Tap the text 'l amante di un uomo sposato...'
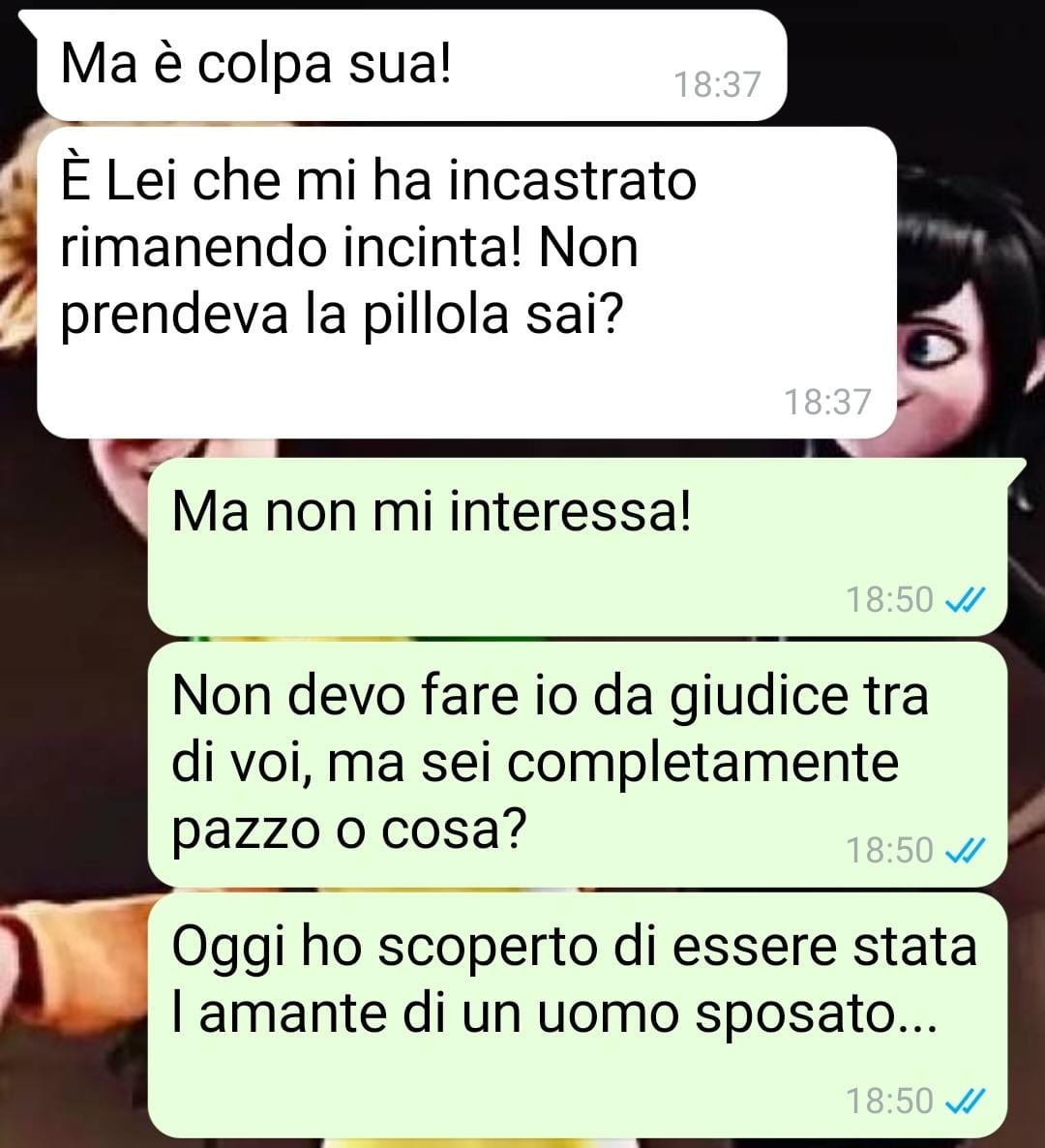 tap(554, 1014)
